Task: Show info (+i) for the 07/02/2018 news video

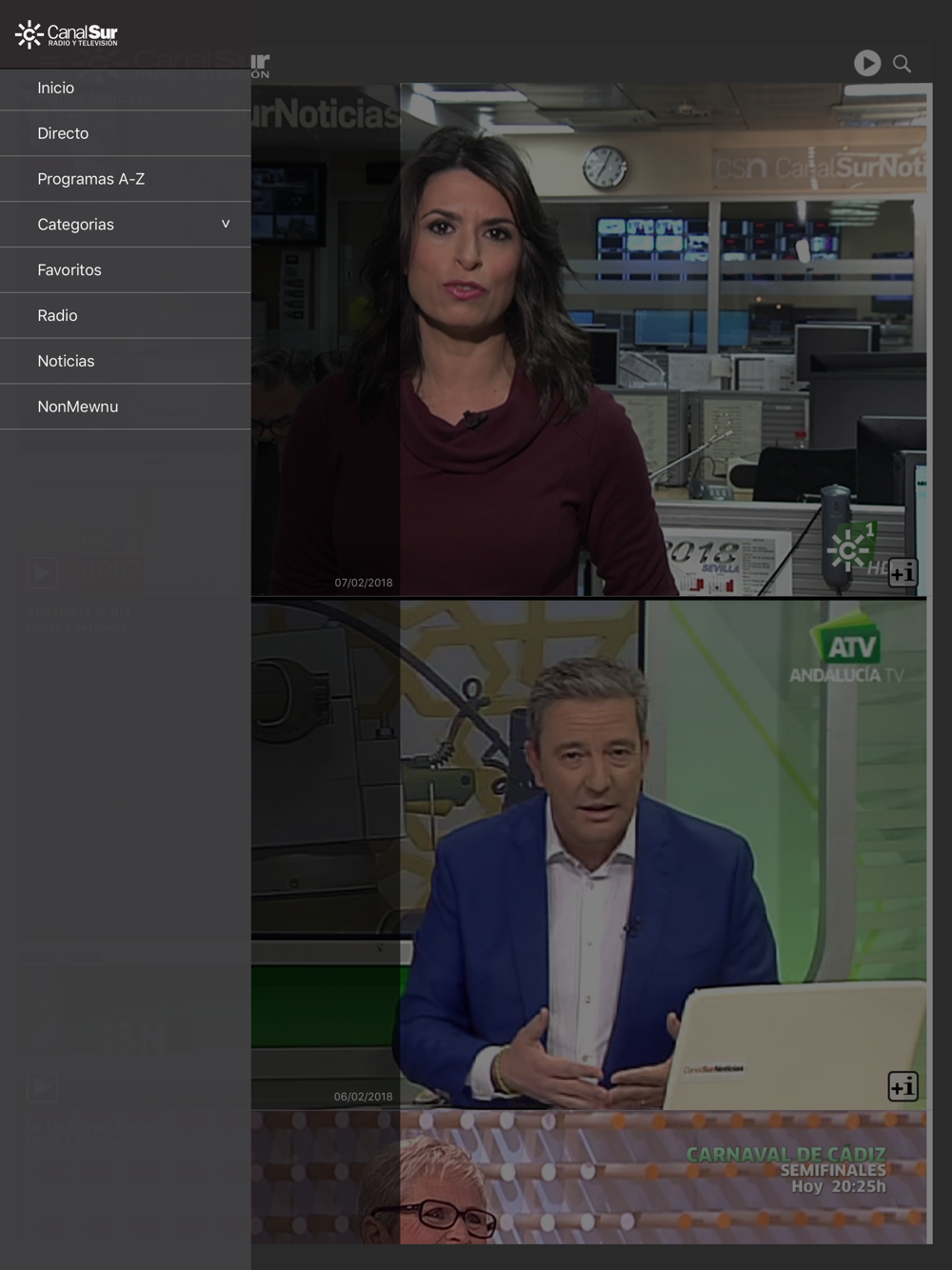Action: pos(902,571)
